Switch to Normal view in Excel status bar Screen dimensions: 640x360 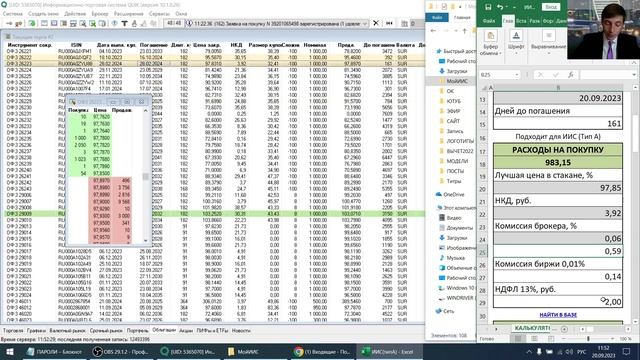point(518,339)
